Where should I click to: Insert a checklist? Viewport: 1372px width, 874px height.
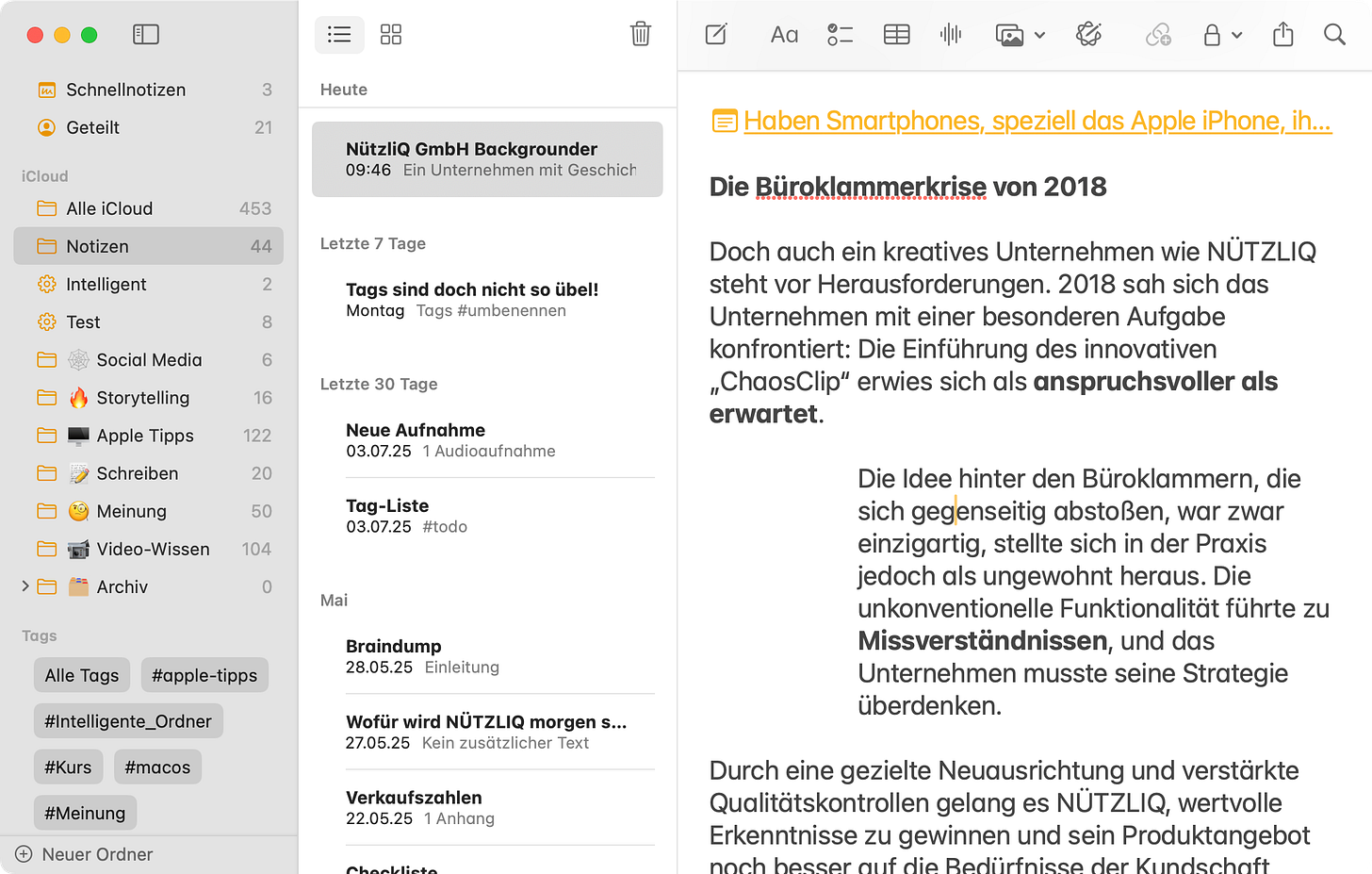click(840, 35)
